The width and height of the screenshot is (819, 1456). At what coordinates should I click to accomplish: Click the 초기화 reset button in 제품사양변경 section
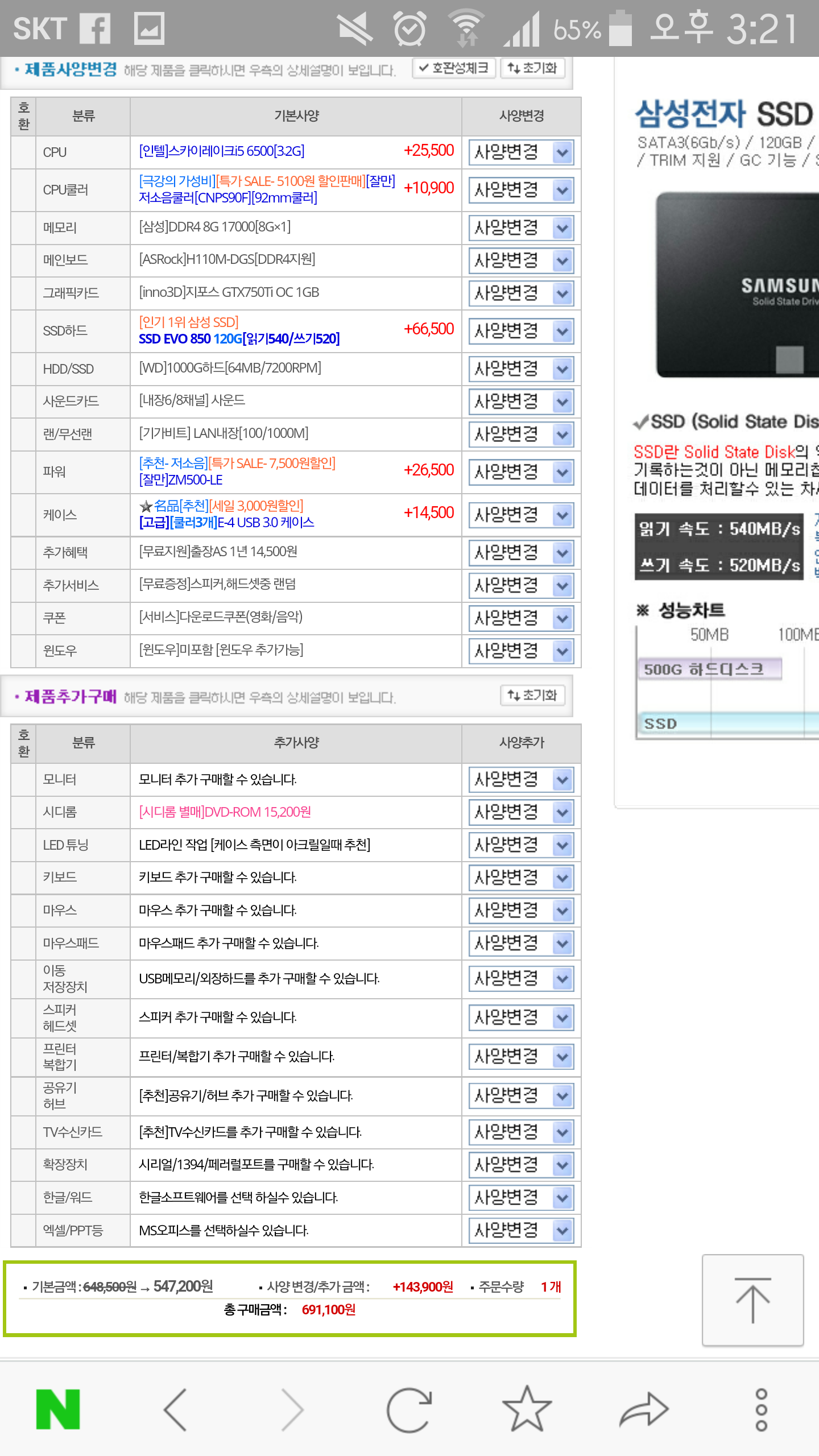(533, 68)
